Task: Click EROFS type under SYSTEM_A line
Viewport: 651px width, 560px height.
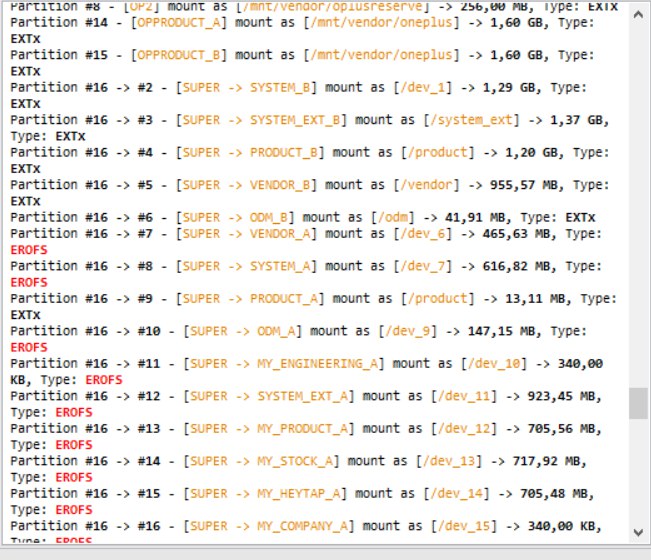Action: coord(29,282)
